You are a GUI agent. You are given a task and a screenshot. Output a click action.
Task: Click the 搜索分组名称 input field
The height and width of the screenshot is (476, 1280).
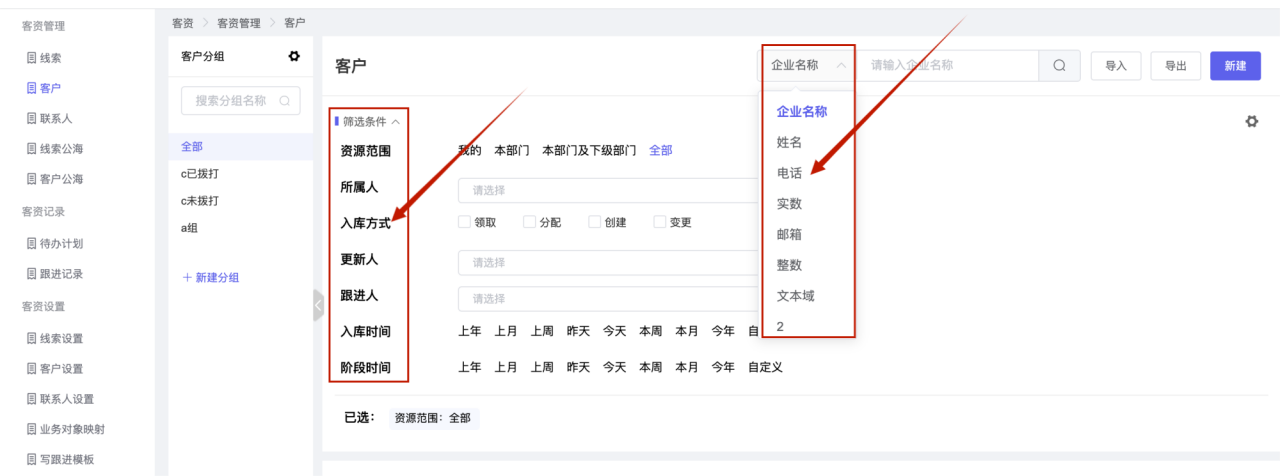click(240, 101)
